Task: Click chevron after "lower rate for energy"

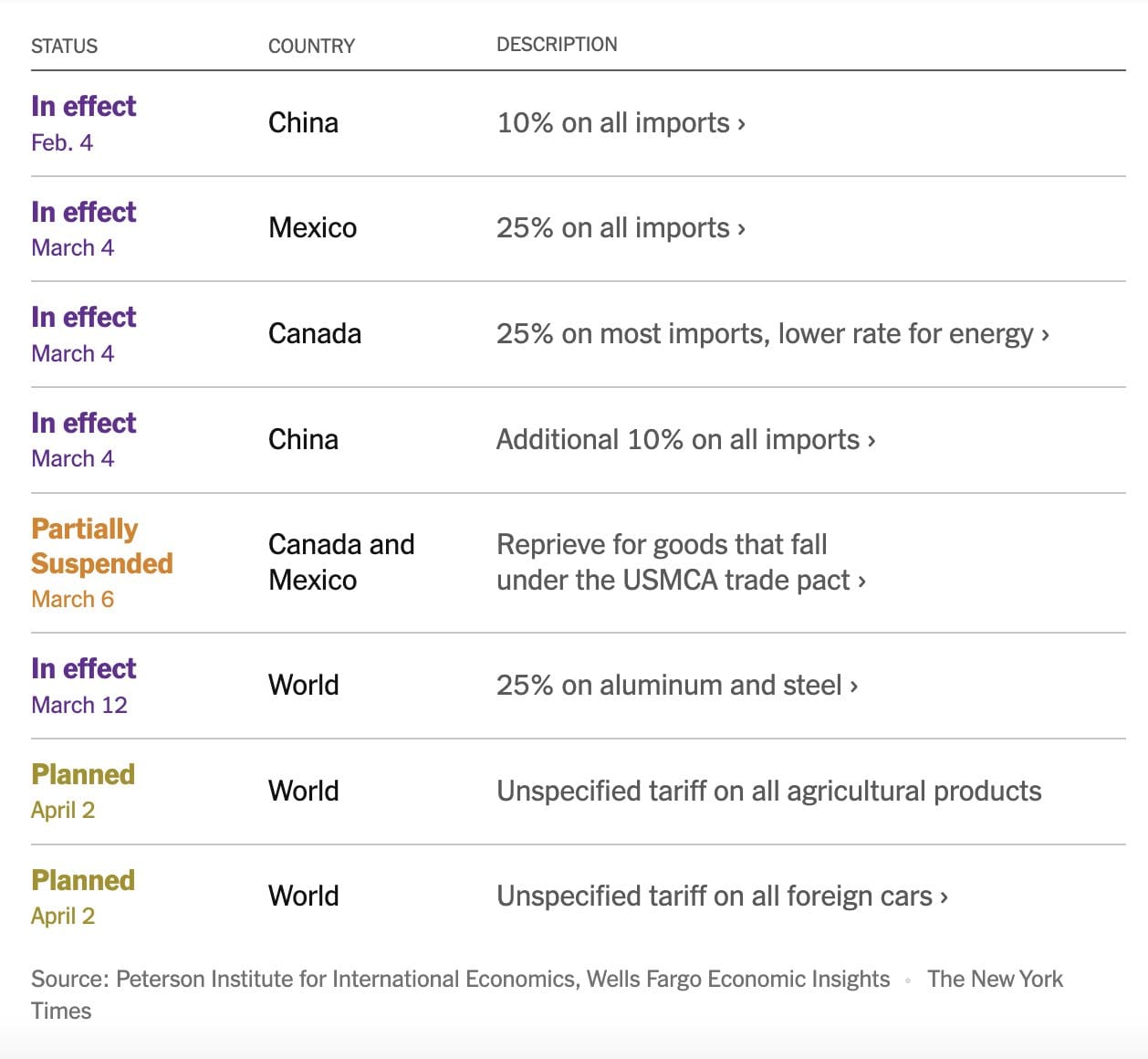Action: point(1046,335)
